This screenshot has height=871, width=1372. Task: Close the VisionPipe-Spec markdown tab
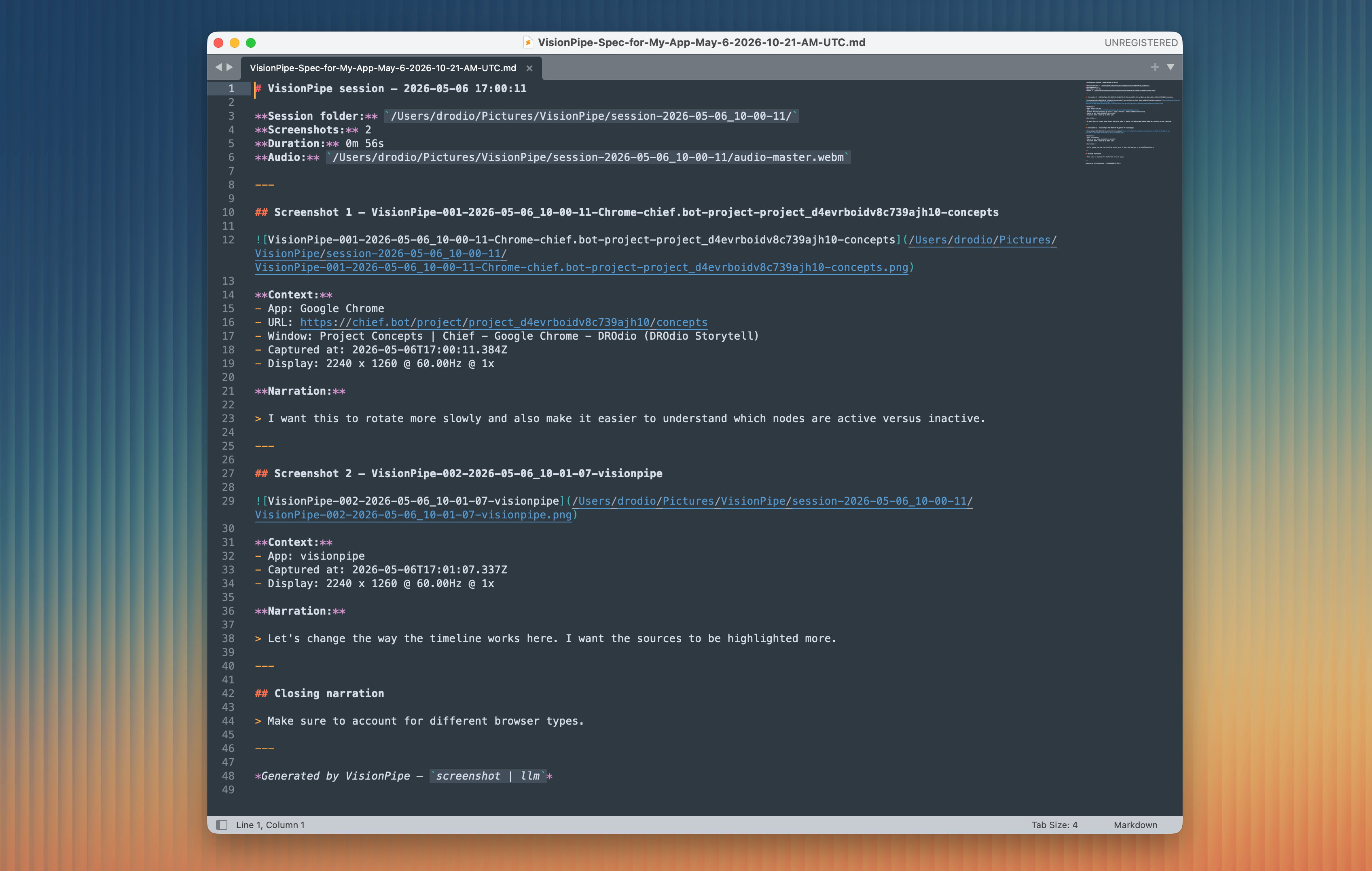pyautogui.click(x=529, y=68)
